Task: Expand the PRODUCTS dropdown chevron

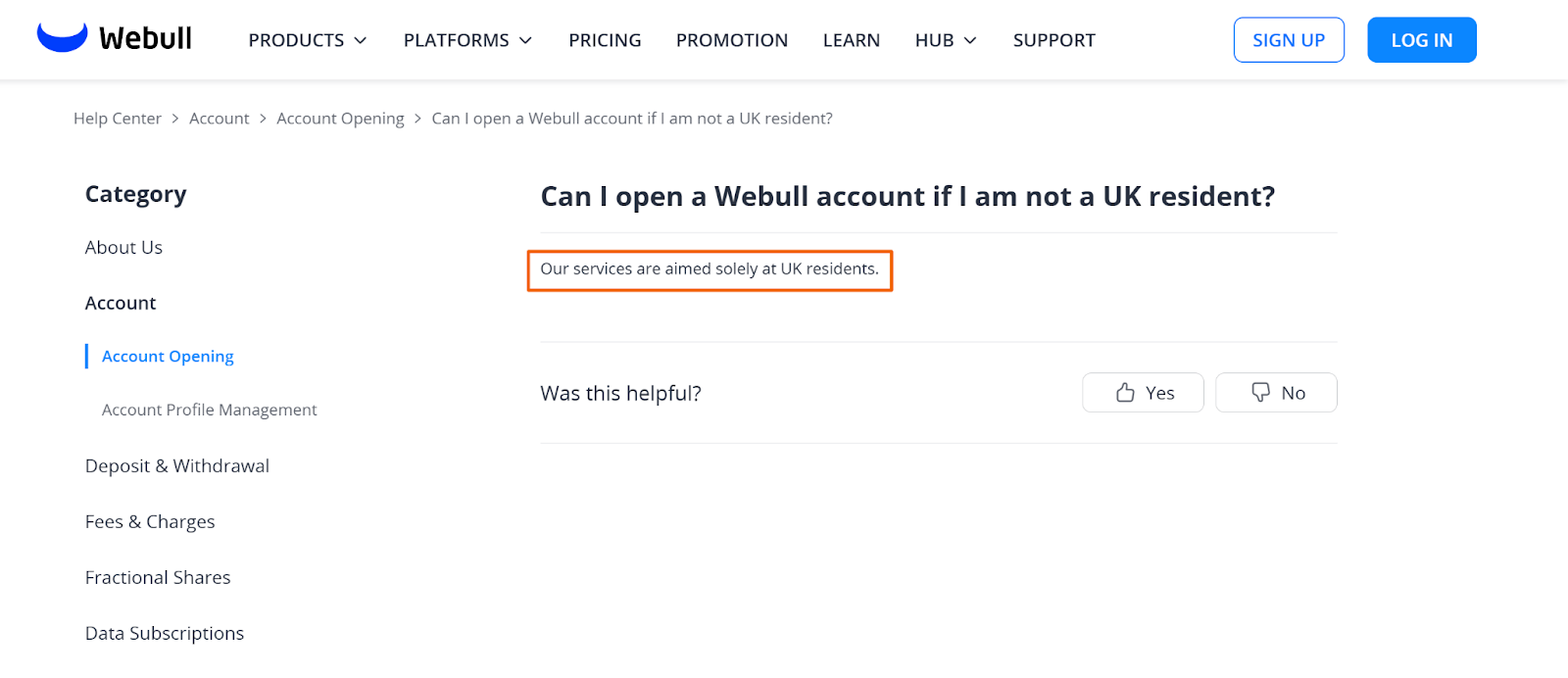Action: (360, 40)
